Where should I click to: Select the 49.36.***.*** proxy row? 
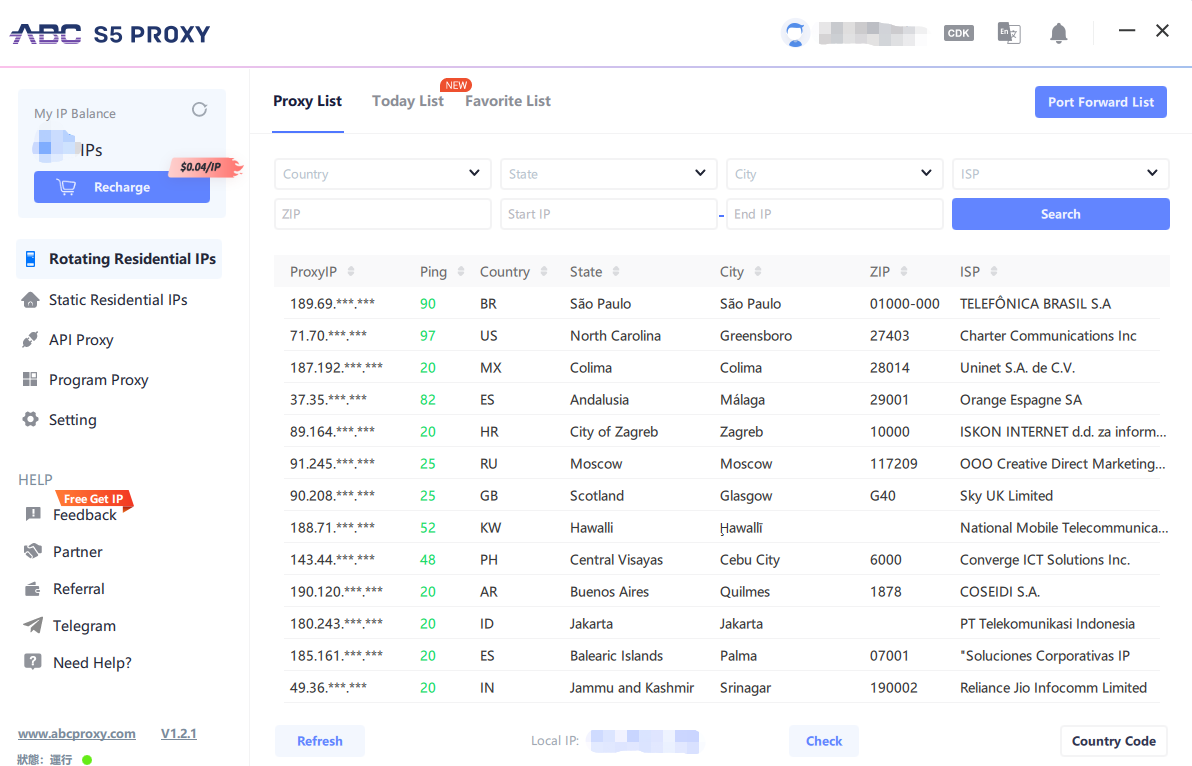point(721,687)
